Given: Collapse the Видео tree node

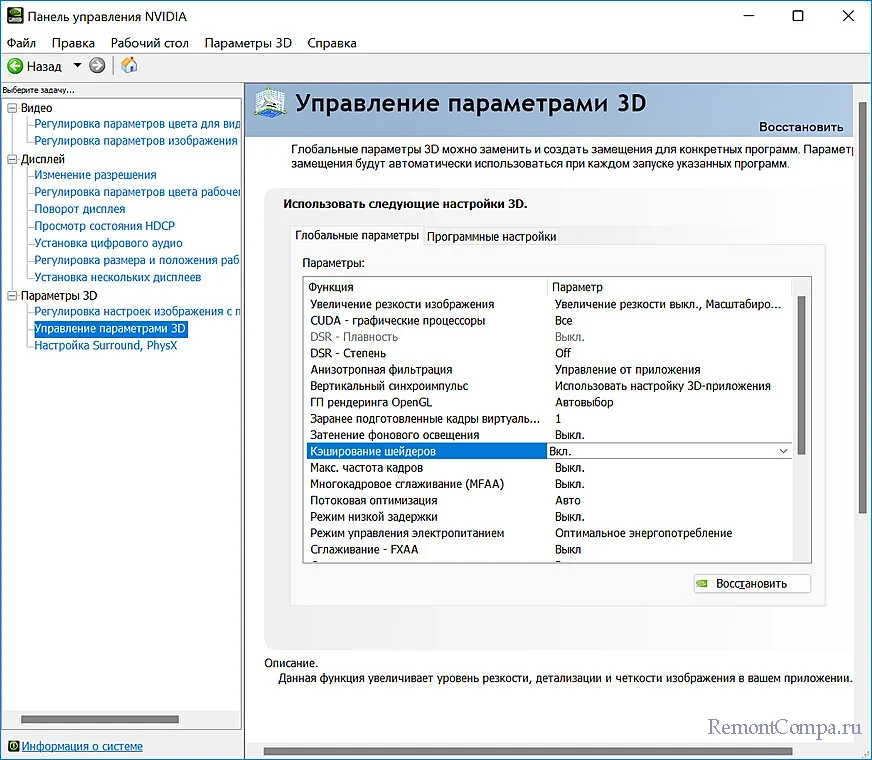Looking at the screenshot, I should tap(12, 108).
